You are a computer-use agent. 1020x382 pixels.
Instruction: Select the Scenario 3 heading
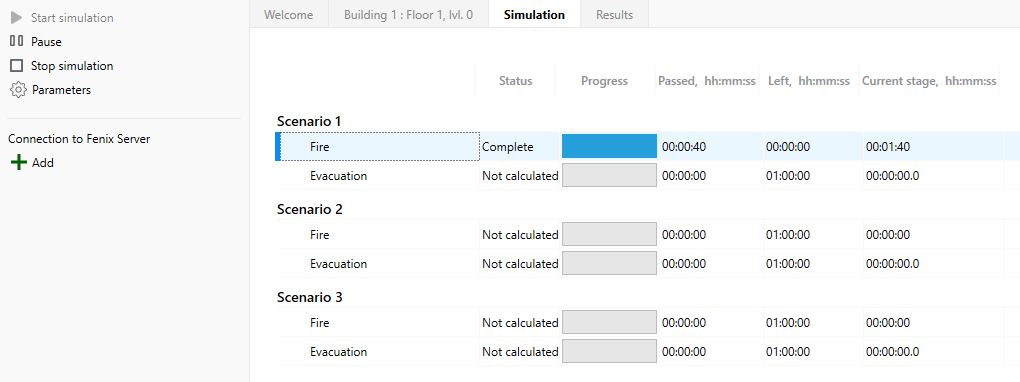coord(310,297)
